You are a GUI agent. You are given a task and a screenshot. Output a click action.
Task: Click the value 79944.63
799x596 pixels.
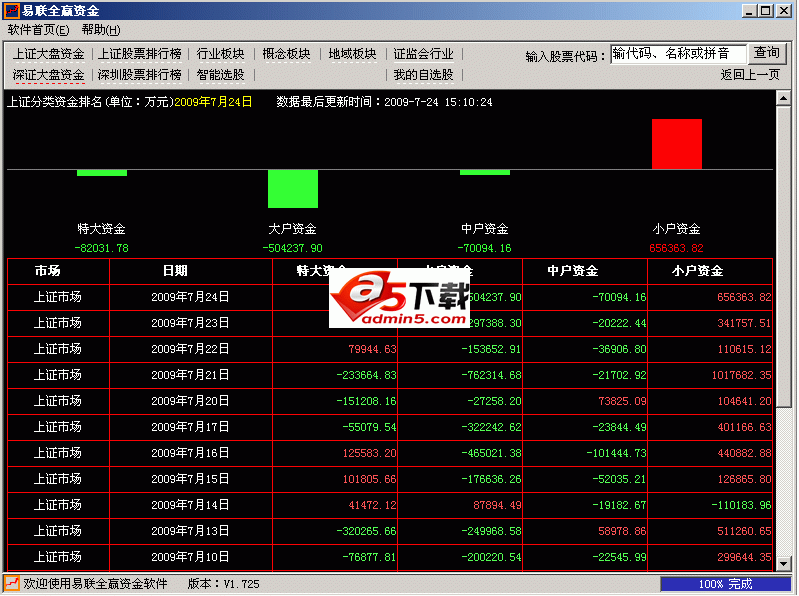[x=372, y=349]
